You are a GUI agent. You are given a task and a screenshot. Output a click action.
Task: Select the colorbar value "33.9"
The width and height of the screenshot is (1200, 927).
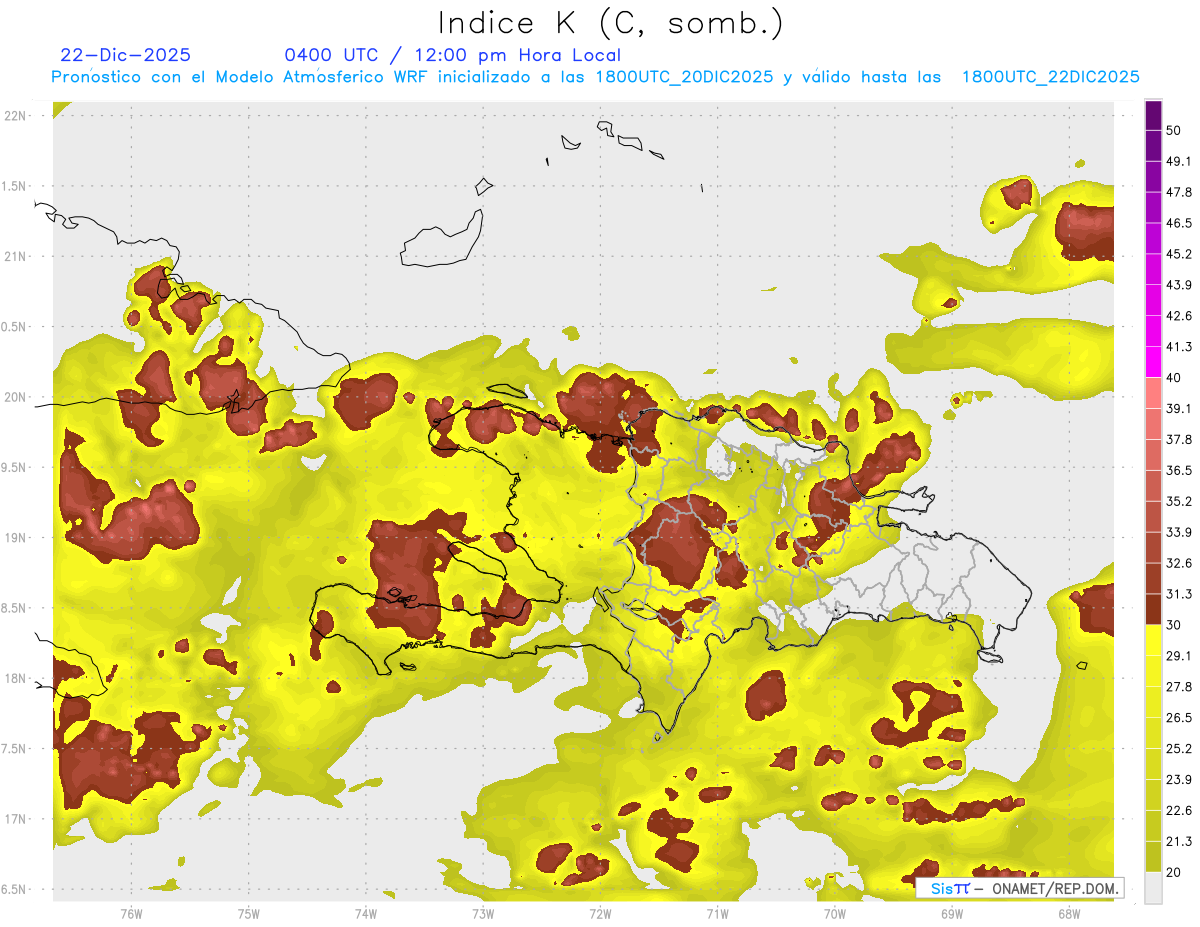(x=1178, y=532)
